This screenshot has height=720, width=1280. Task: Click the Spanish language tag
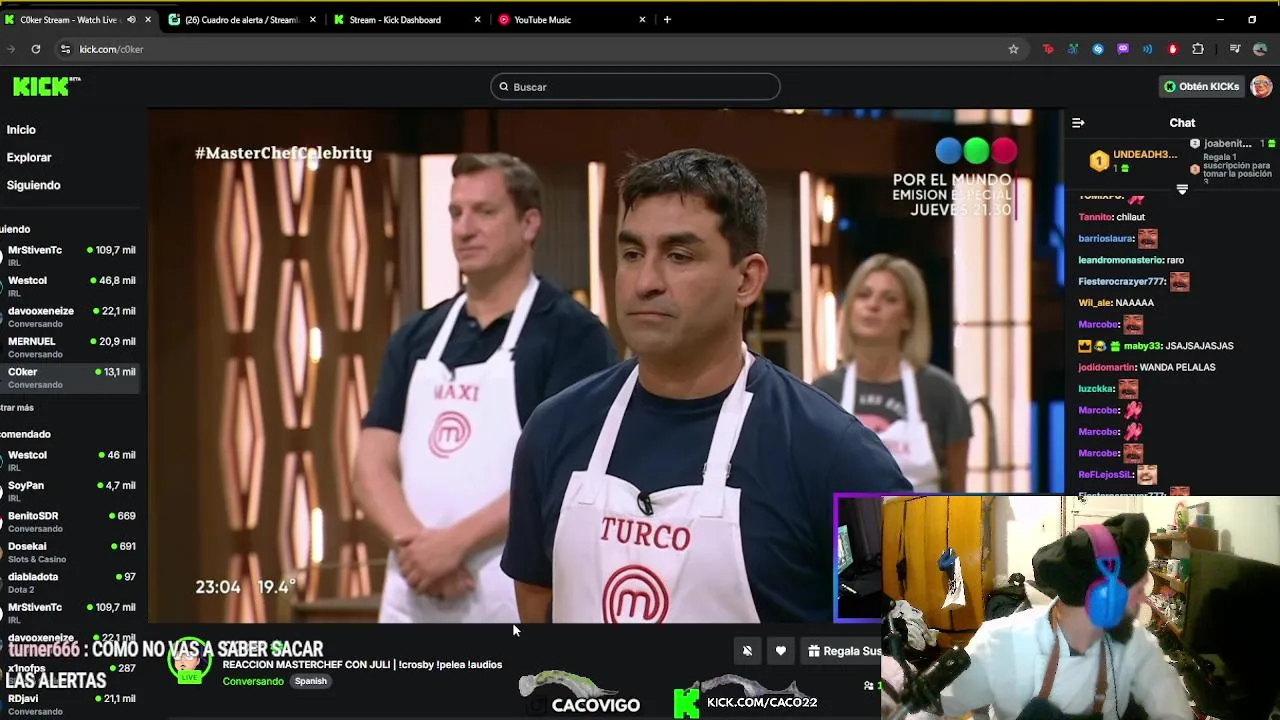coord(310,681)
